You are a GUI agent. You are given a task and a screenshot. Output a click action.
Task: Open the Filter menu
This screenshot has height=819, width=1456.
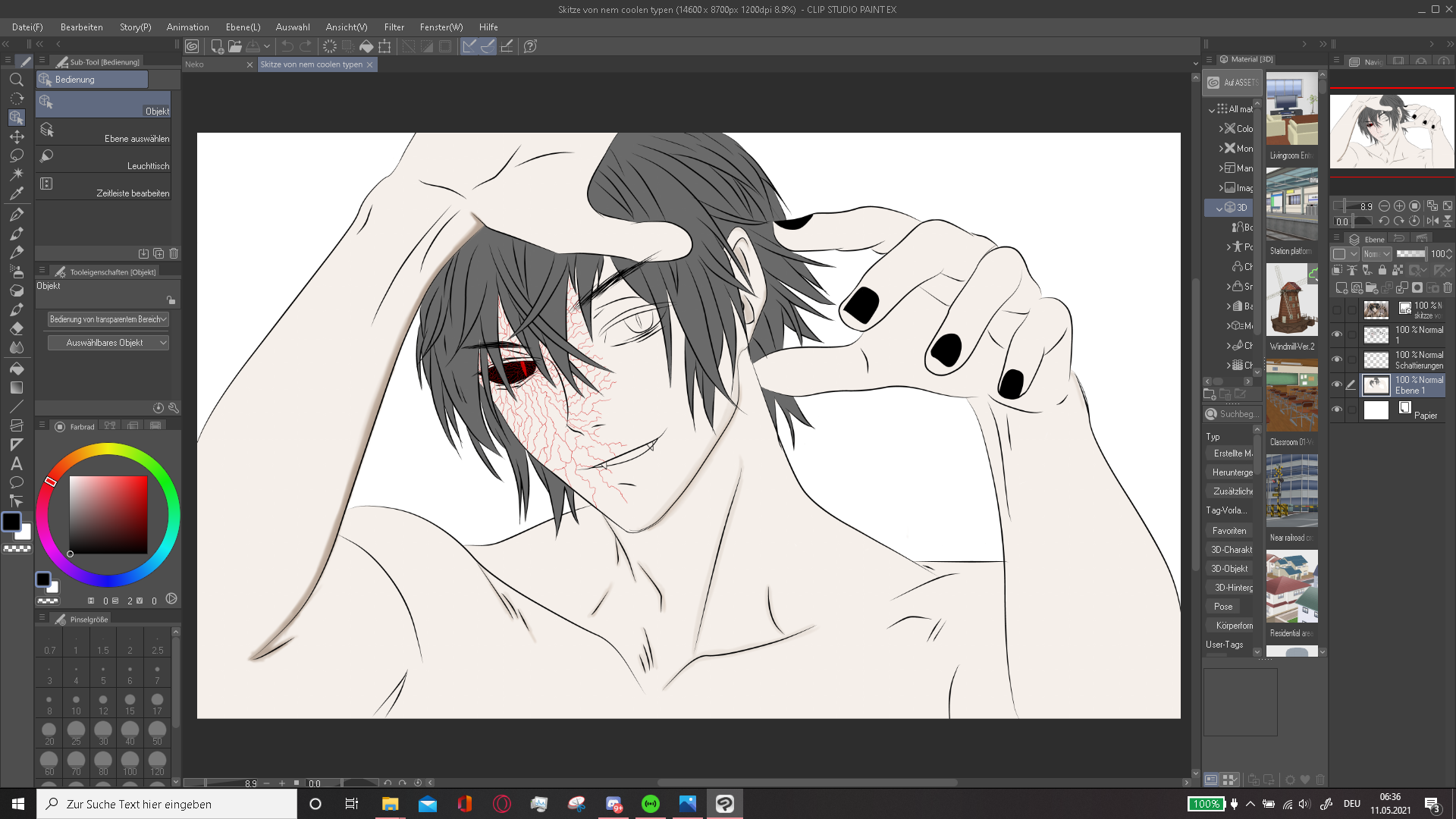click(394, 27)
